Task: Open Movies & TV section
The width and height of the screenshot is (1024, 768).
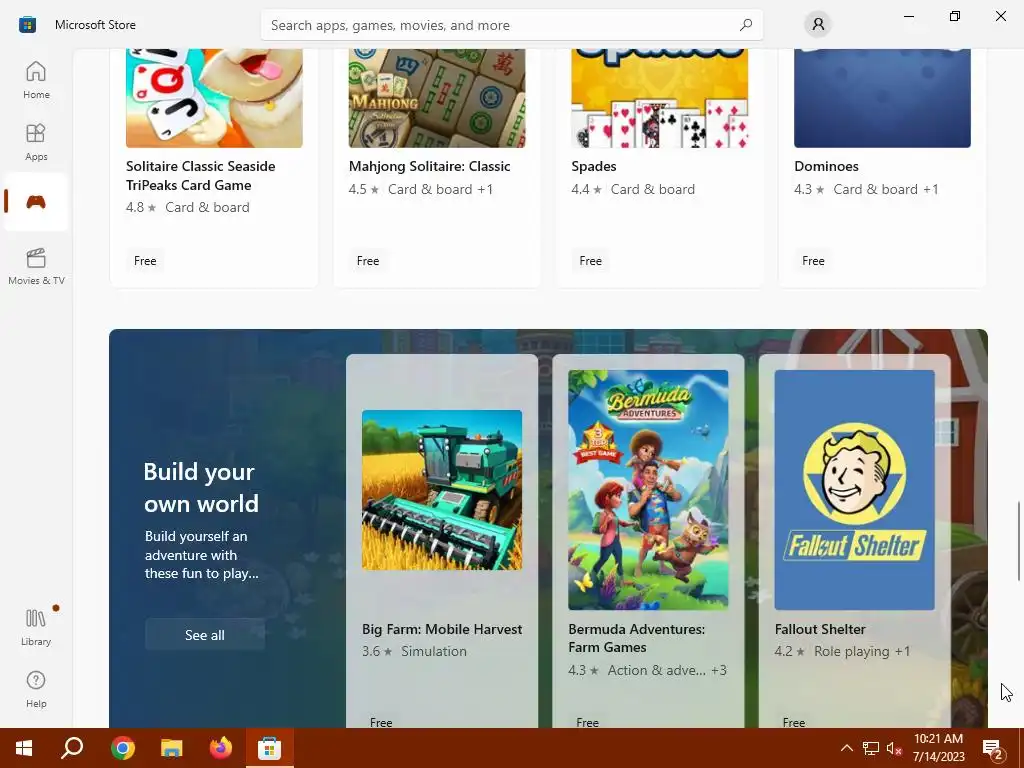Action: [x=36, y=266]
